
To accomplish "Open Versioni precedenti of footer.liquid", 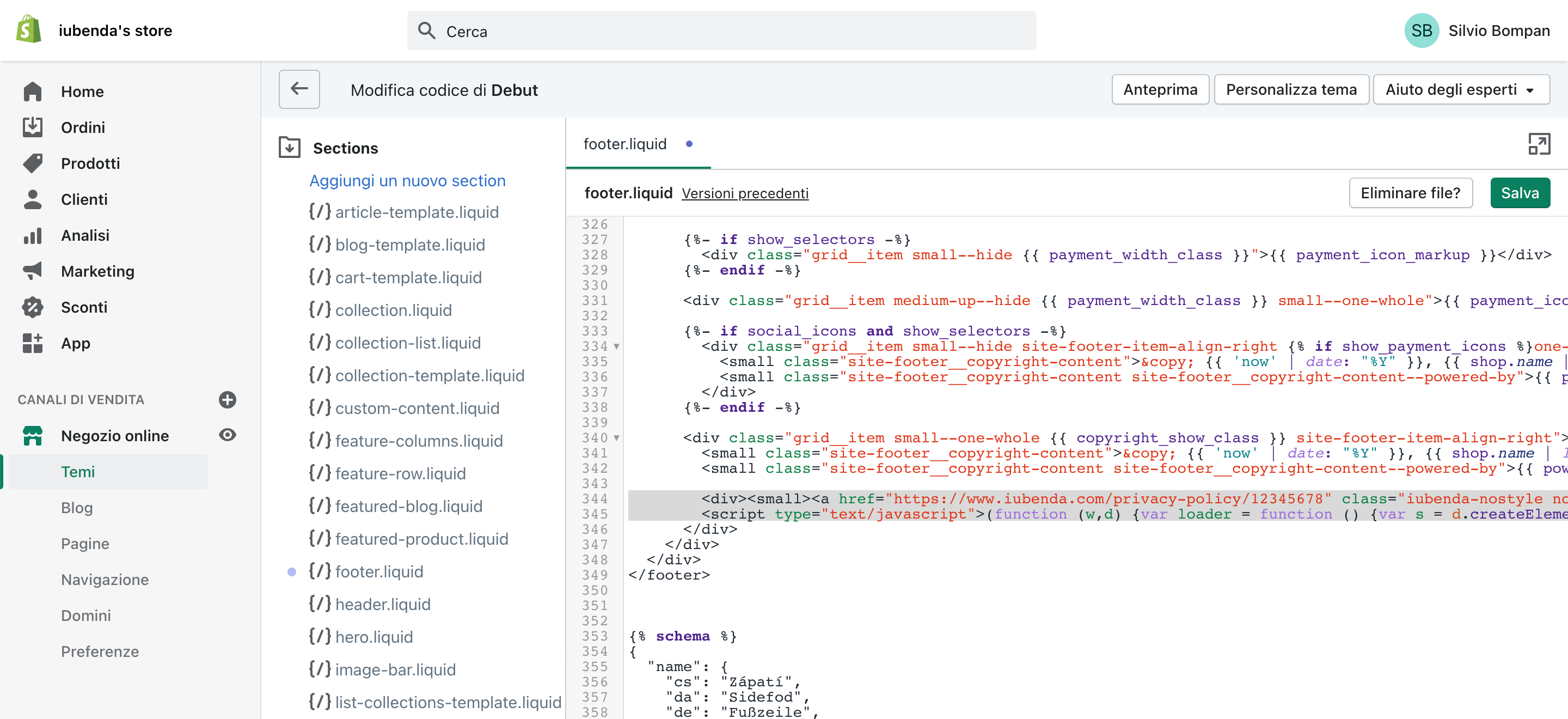I will click(744, 193).
